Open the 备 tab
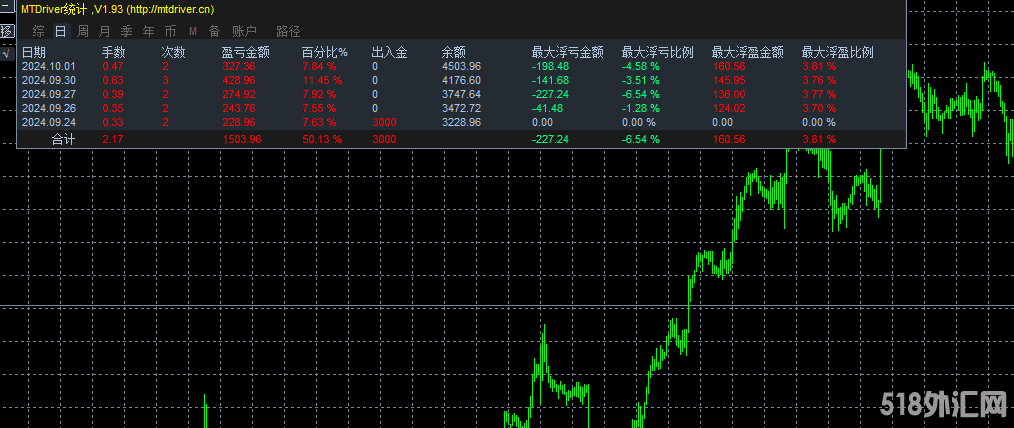Image resolution: width=1014 pixels, height=428 pixels. click(214, 31)
